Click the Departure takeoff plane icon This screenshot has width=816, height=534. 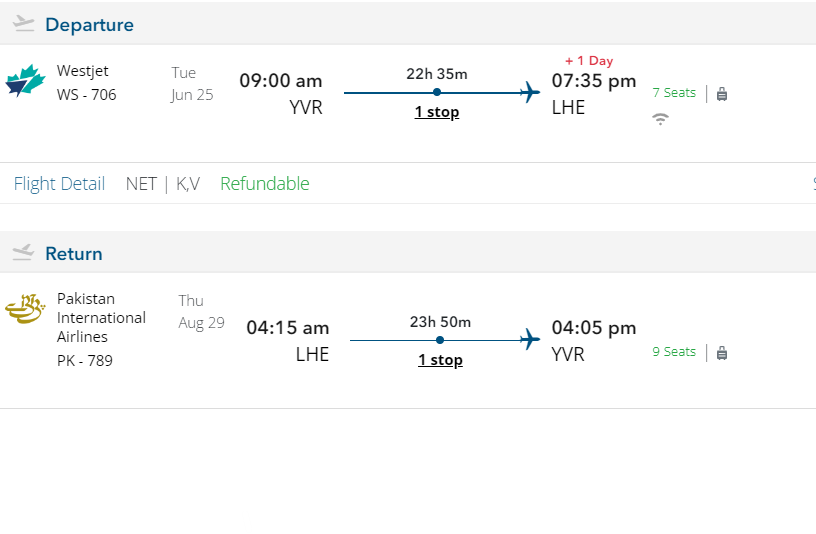pyautogui.click(x=24, y=24)
